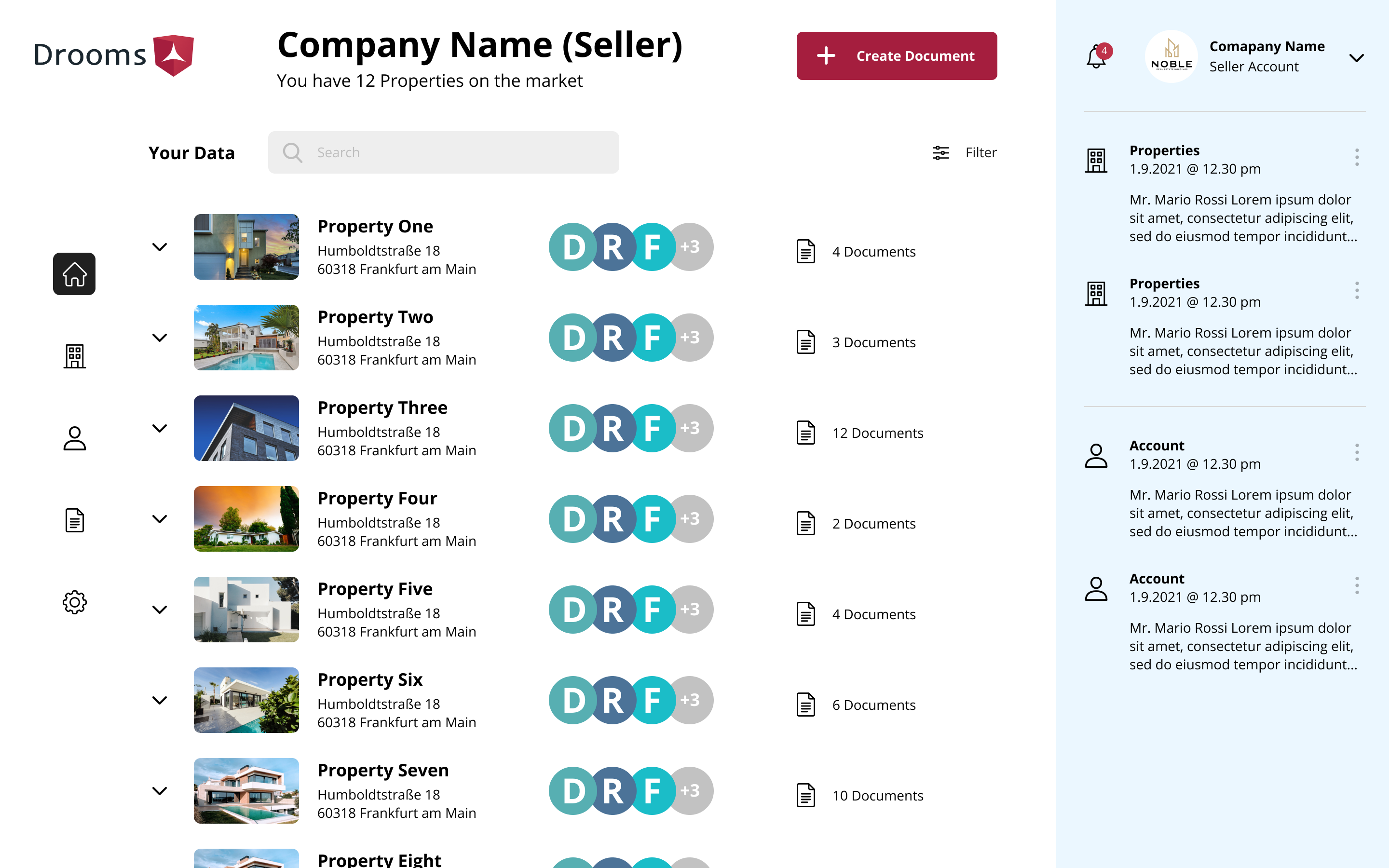Viewport: 1389px width, 868px height.
Task: Open the Home dashboard sidebar icon
Action: [x=74, y=274]
